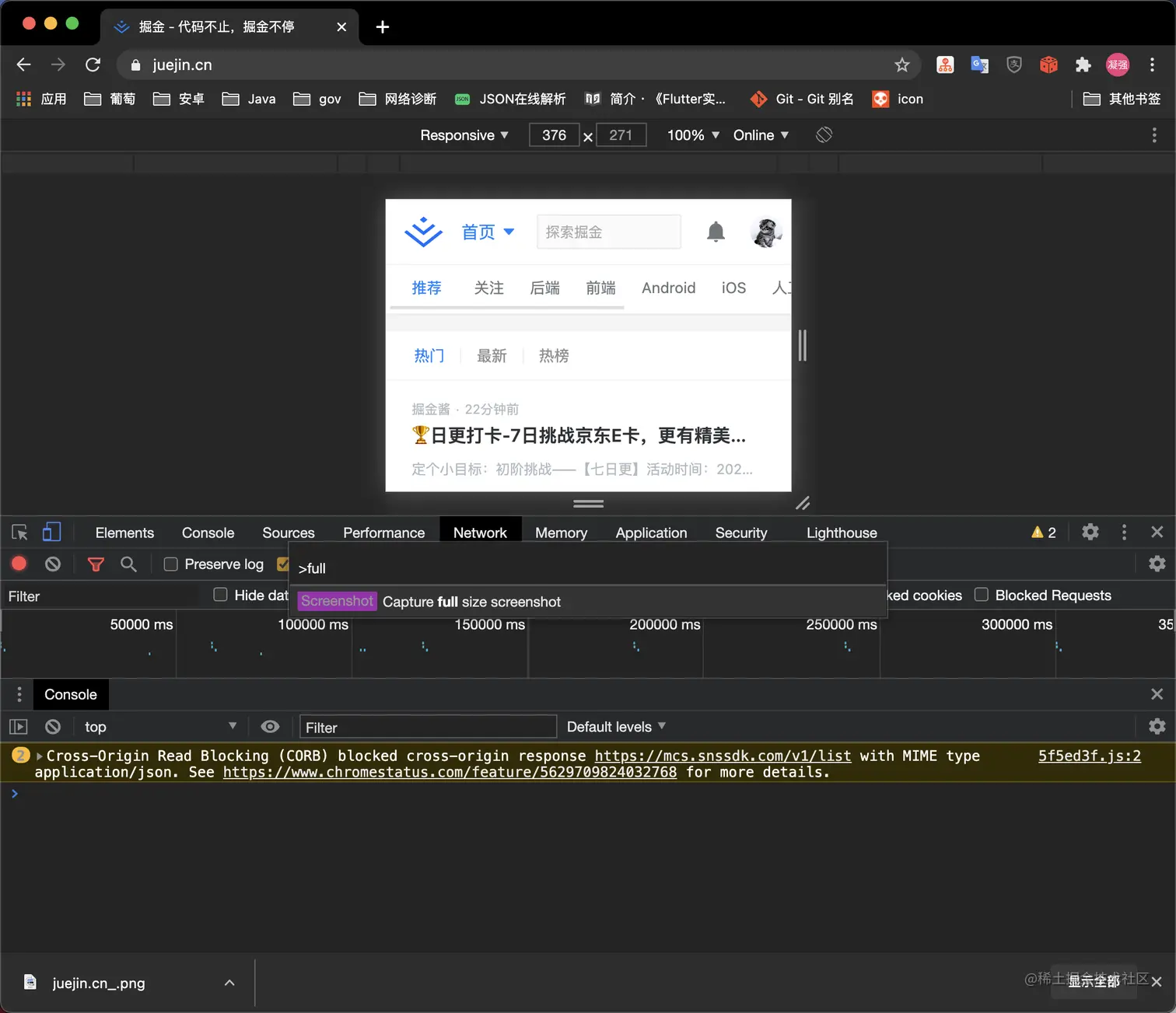Check the Blocked Requests checkbox

point(982,595)
